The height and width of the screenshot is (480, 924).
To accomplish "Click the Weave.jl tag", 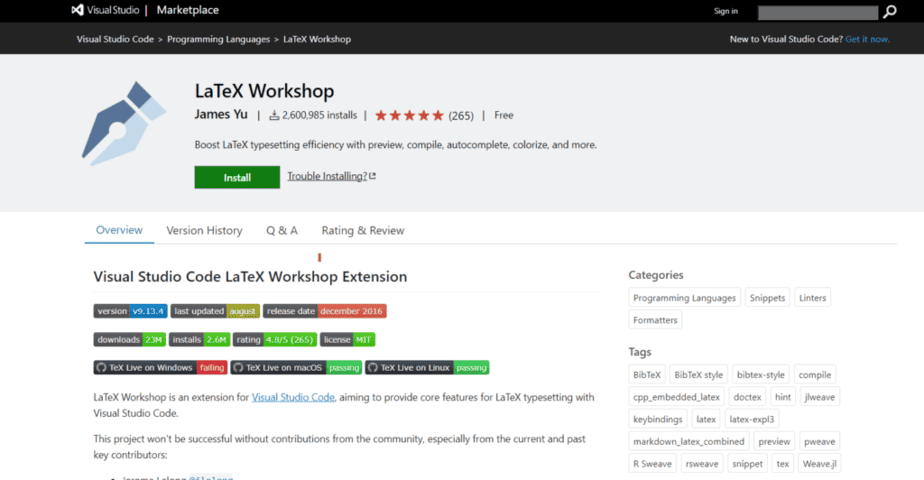I will [820, 464].
